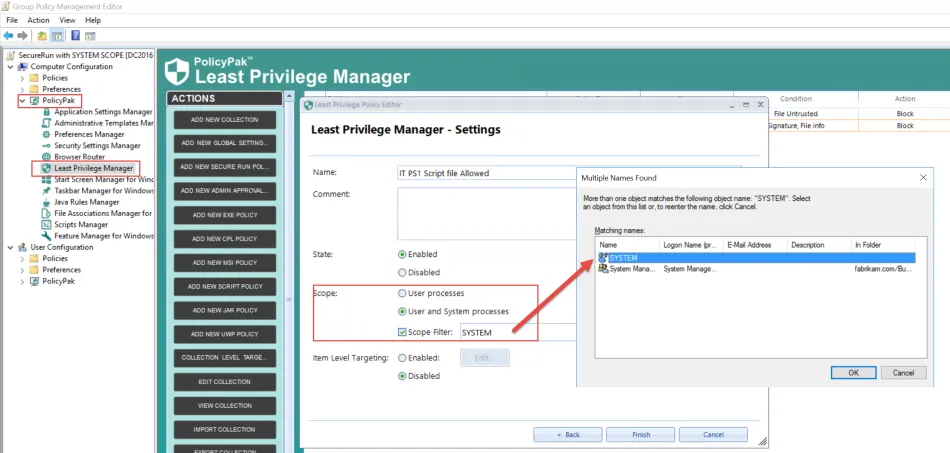This screenshot has height=453, width=950.
Task: Select Browser Router in the tree
Action: [79, 157]
